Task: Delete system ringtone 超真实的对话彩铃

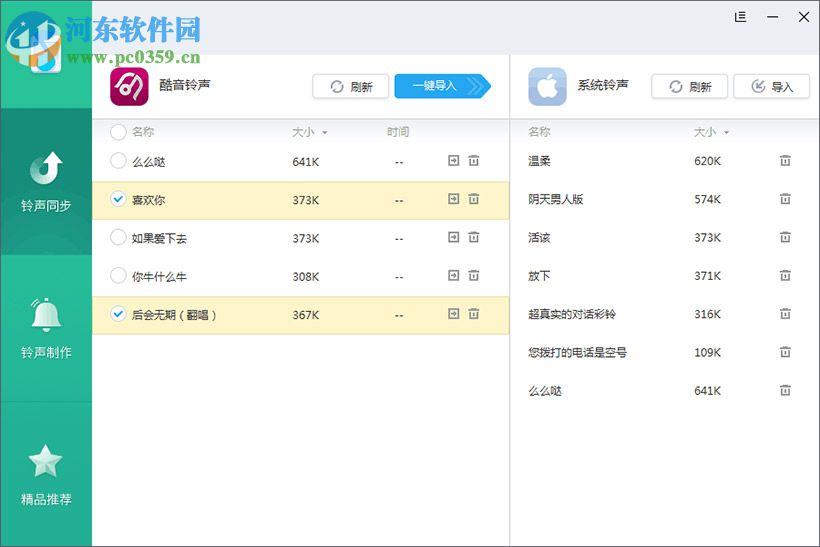Action: (785, 314)
